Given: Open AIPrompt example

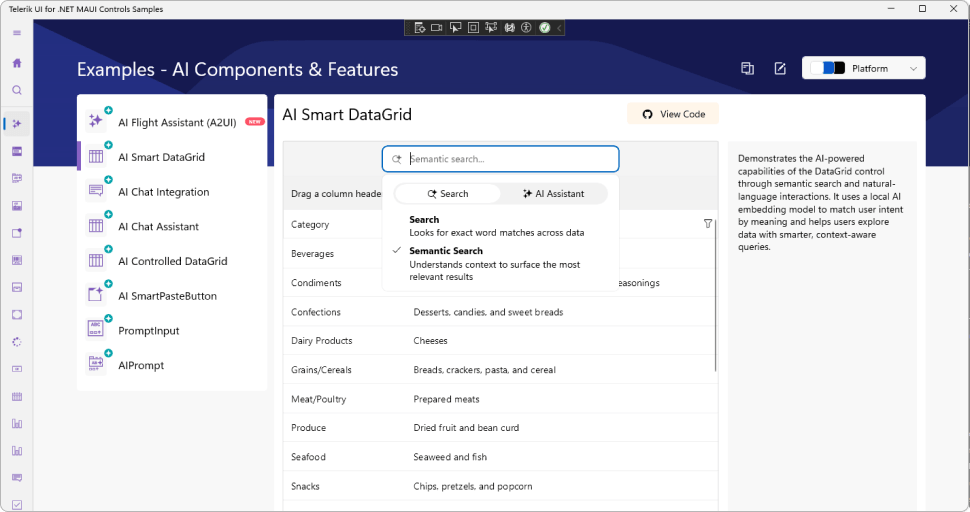Looking at the screenshot, I should pos(172,365).
